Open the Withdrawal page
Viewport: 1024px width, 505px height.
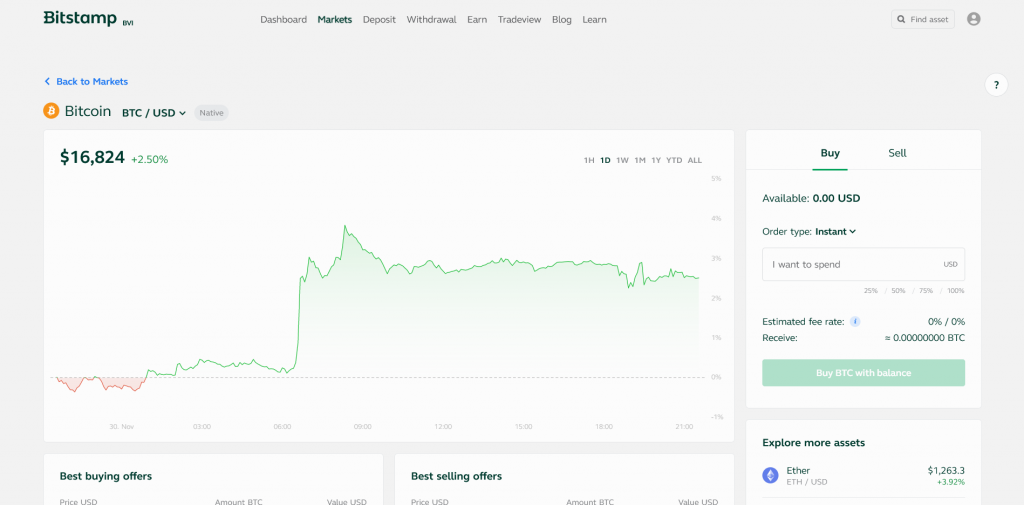[x=432, y=20]
